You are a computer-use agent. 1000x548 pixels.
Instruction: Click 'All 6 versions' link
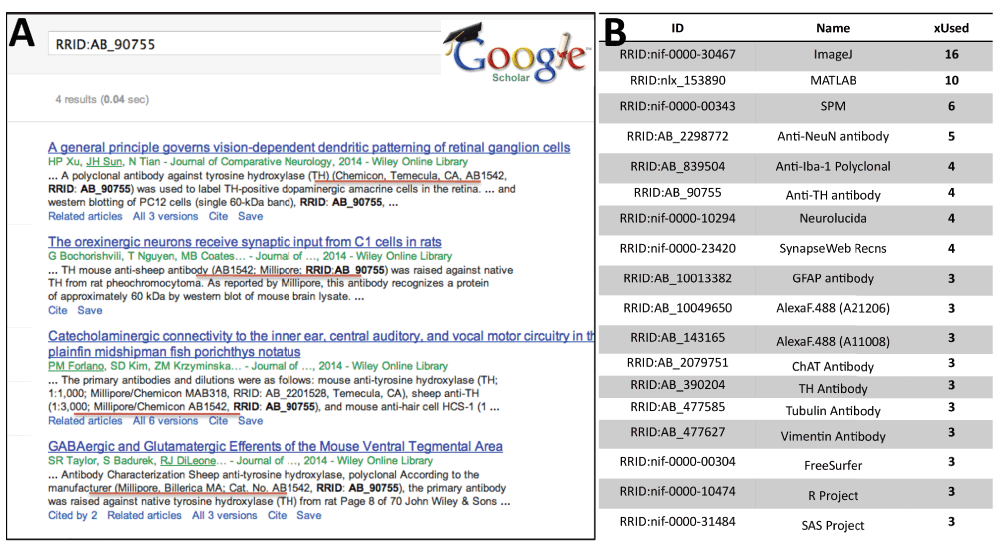(x=165, y=421)
